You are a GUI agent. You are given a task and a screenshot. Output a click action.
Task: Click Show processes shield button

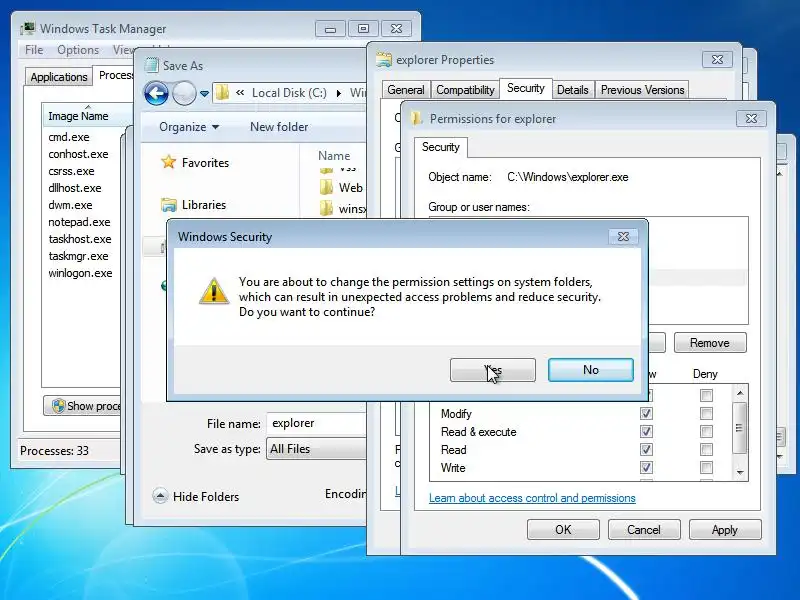84,406
